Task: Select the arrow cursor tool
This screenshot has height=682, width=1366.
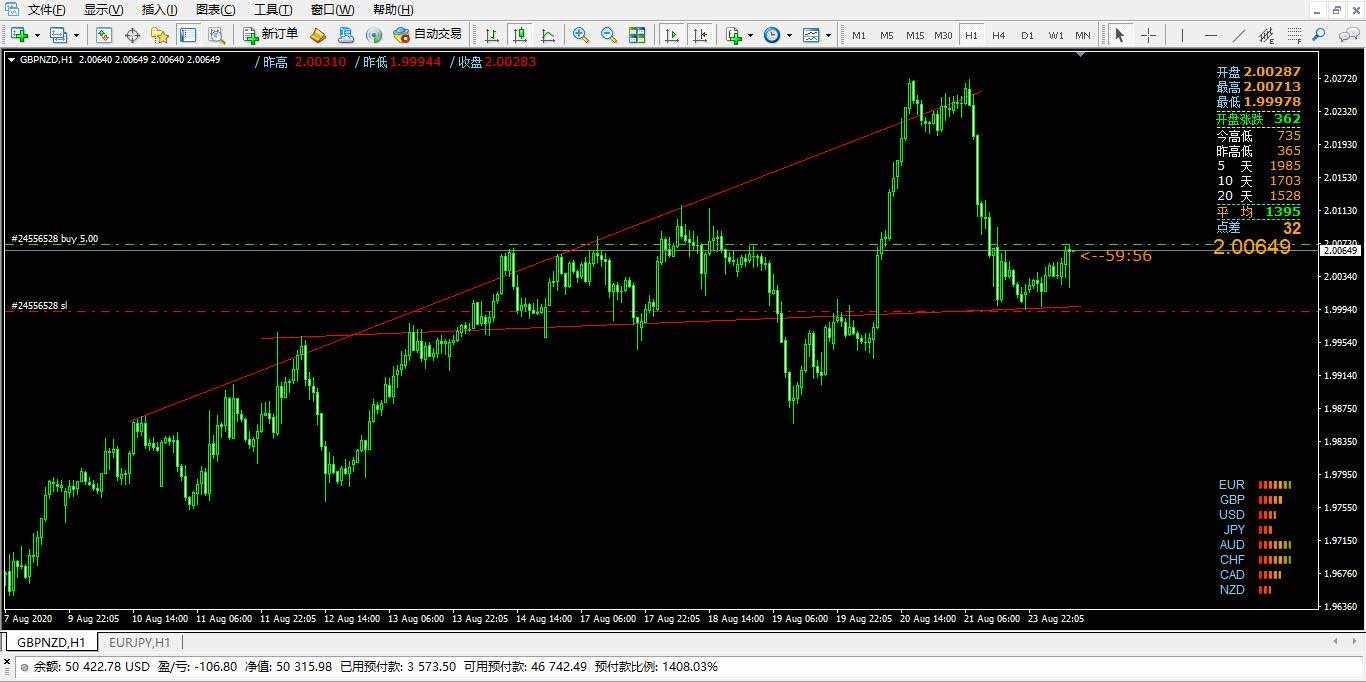Action: click(1120, 35)
